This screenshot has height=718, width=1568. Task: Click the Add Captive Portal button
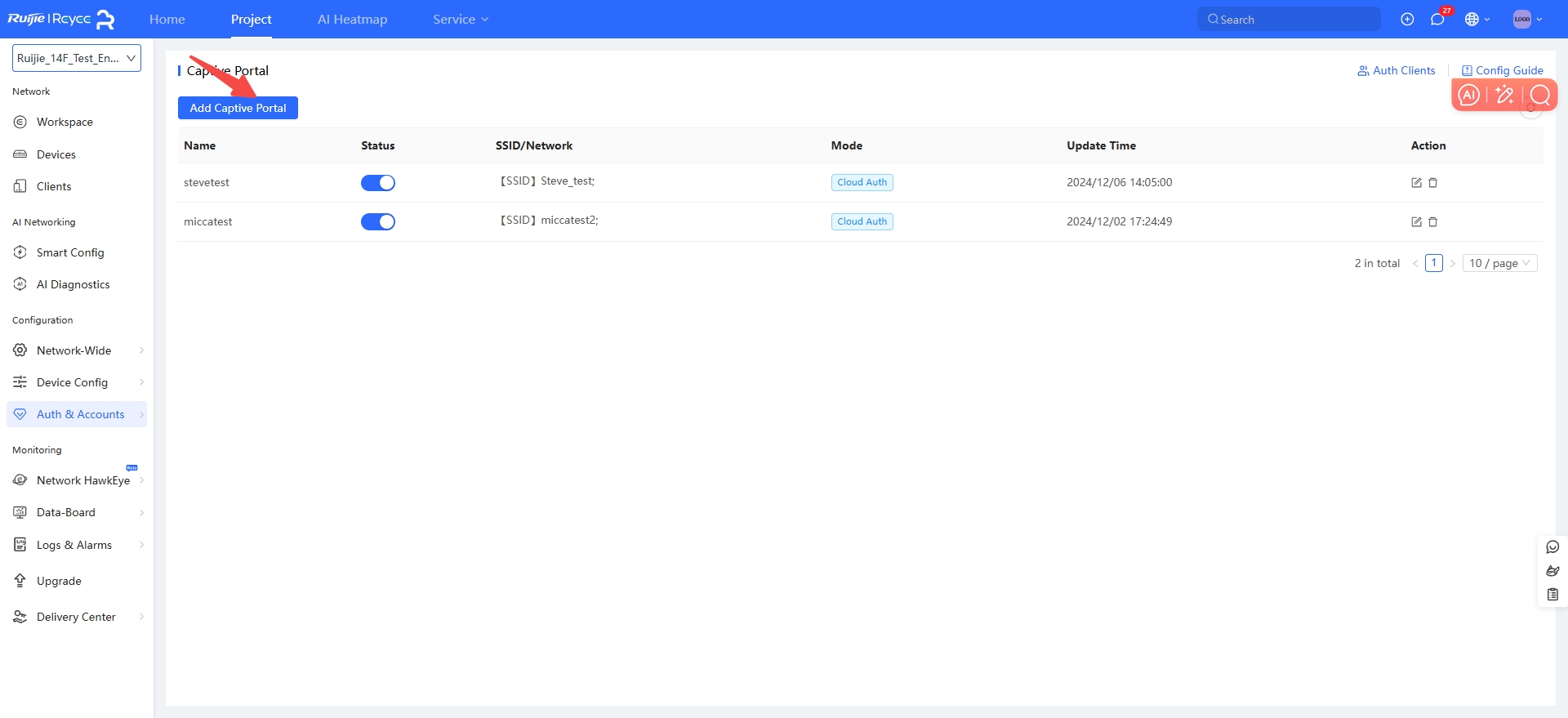coord(238,108)
